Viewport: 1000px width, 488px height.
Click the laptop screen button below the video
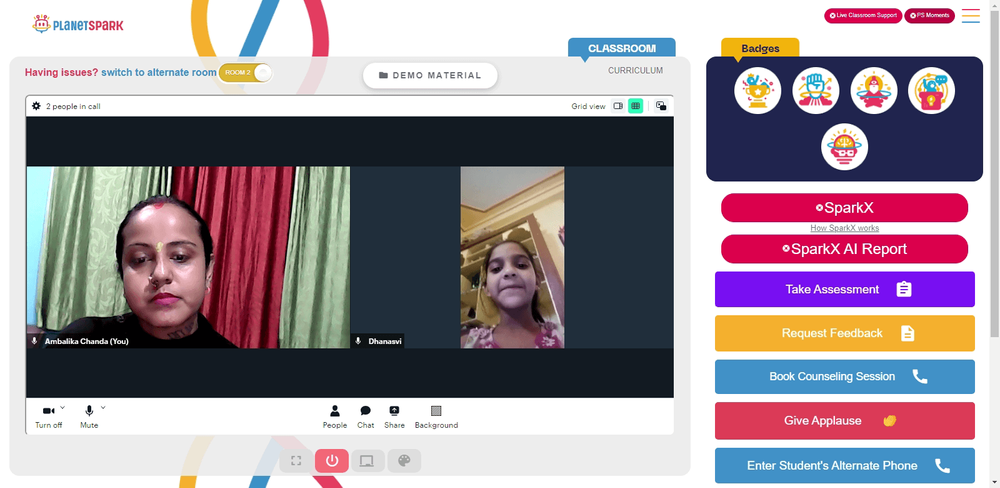(x=367, y=461)
